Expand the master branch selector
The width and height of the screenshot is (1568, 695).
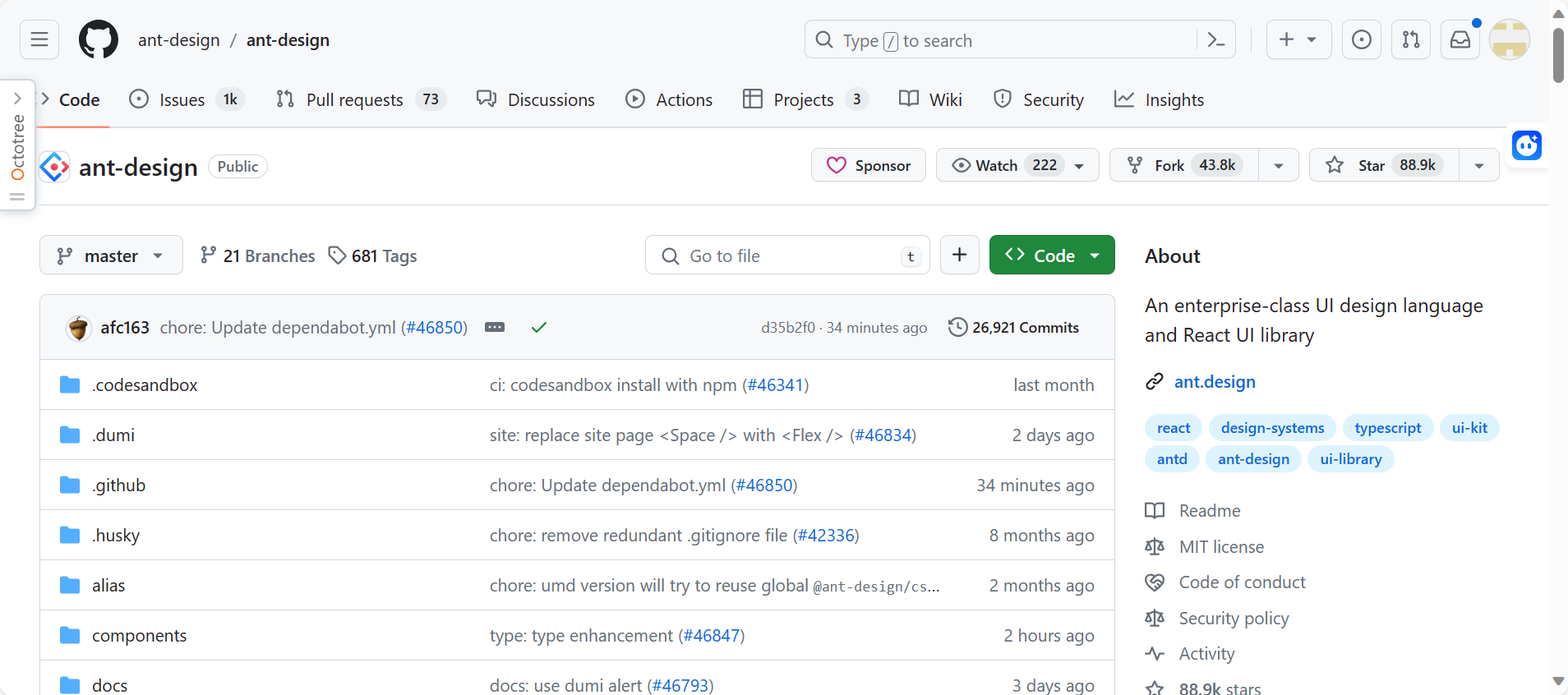[x=111, y=255]
